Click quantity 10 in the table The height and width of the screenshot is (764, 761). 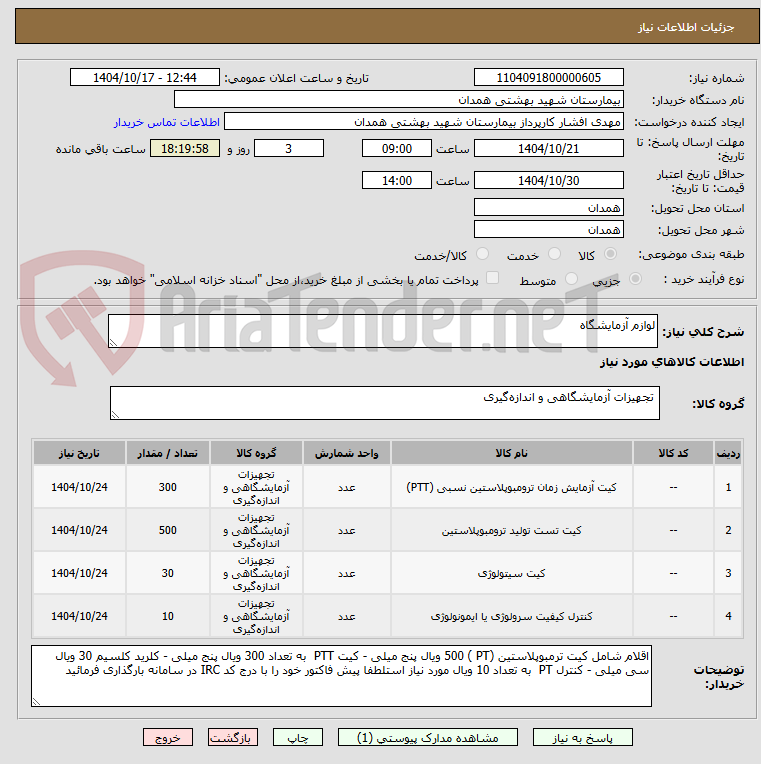(x=168, y=616)
